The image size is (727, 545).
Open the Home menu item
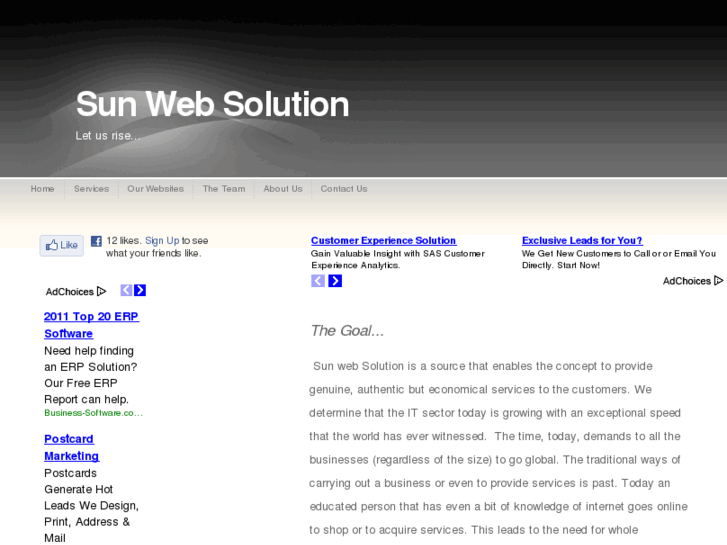point(42,189)
